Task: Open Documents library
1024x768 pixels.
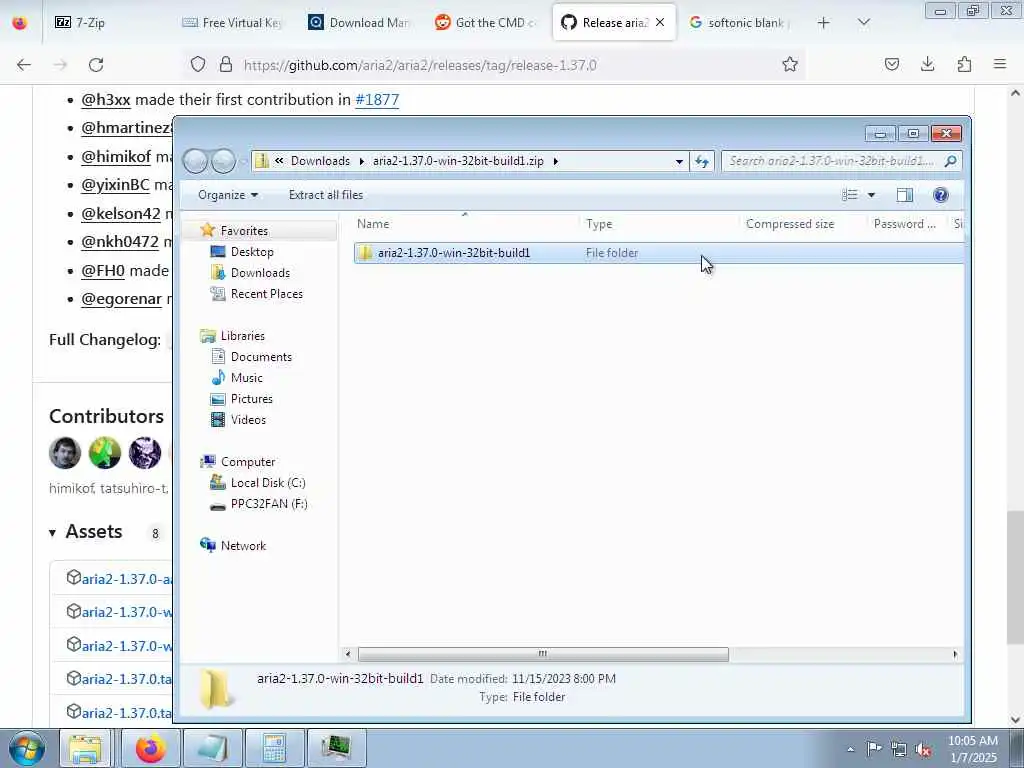Action: pos(261,357)
